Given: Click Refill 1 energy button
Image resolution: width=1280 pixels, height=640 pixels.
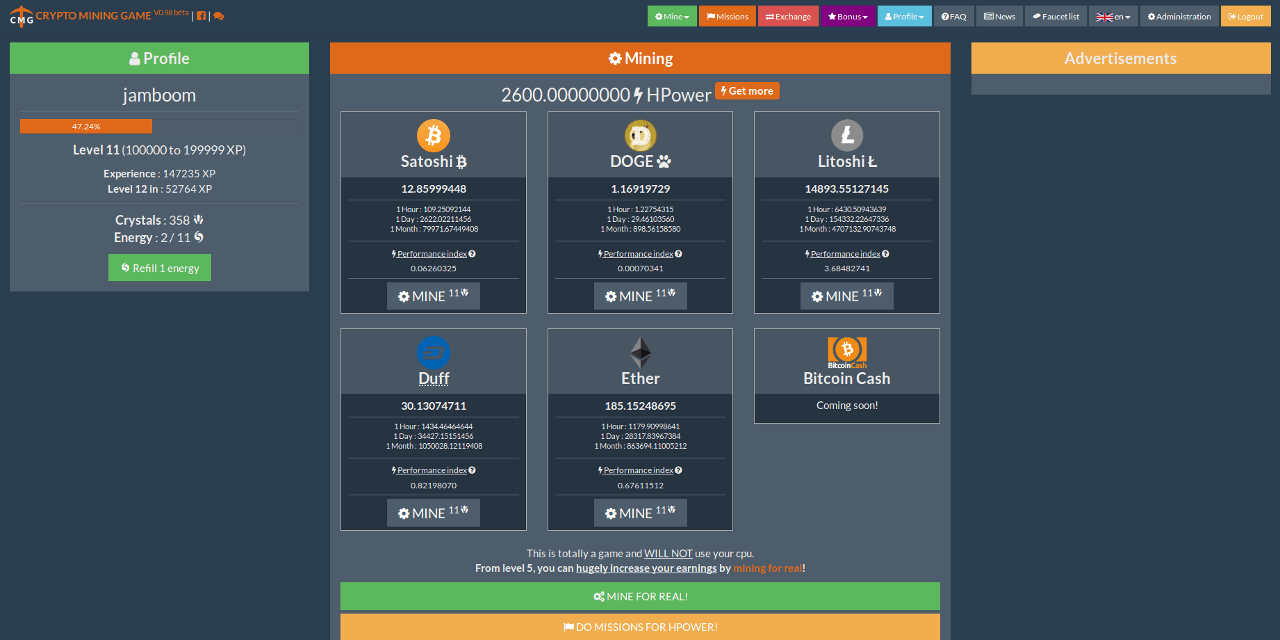Looking at the screenshot, I should 160,268.
